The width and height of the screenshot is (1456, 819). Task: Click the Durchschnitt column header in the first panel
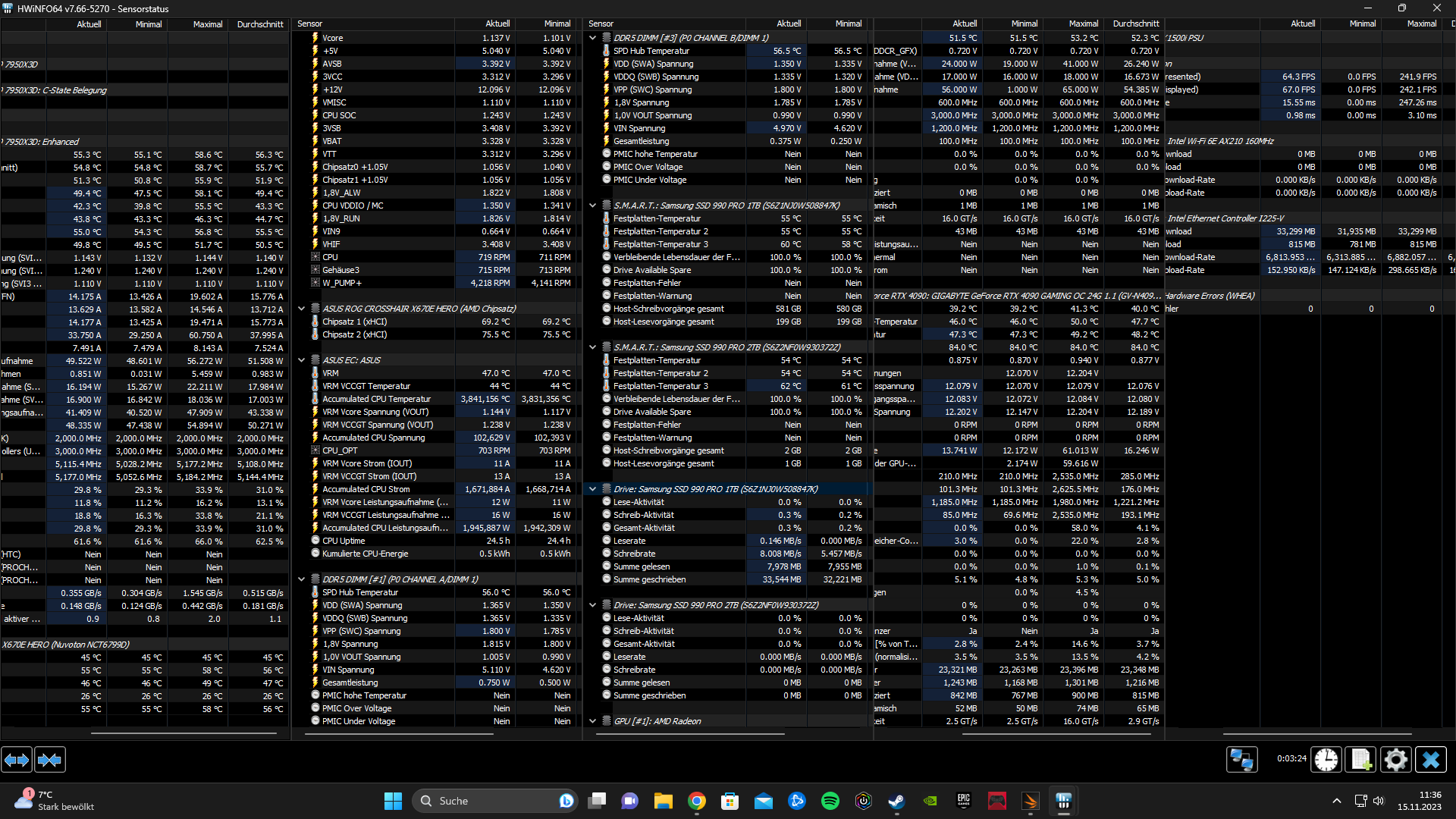tap(260, 24)
